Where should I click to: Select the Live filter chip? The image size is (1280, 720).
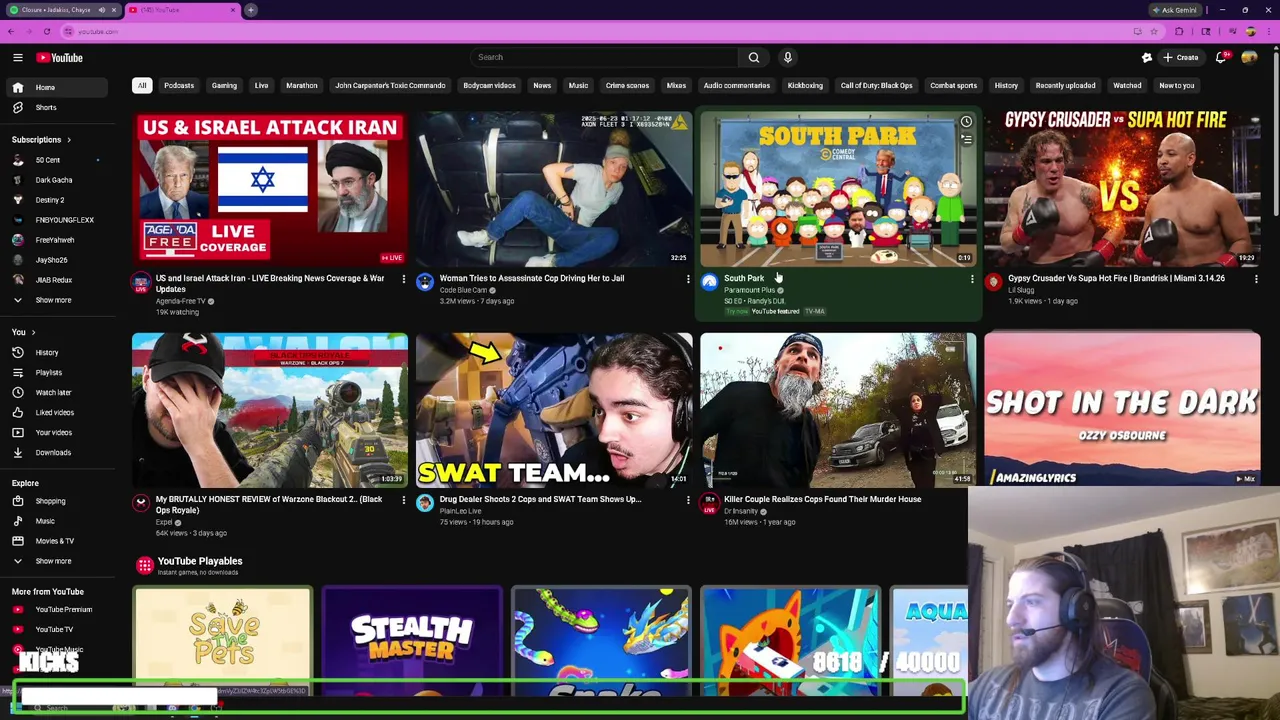pos(261,85)
